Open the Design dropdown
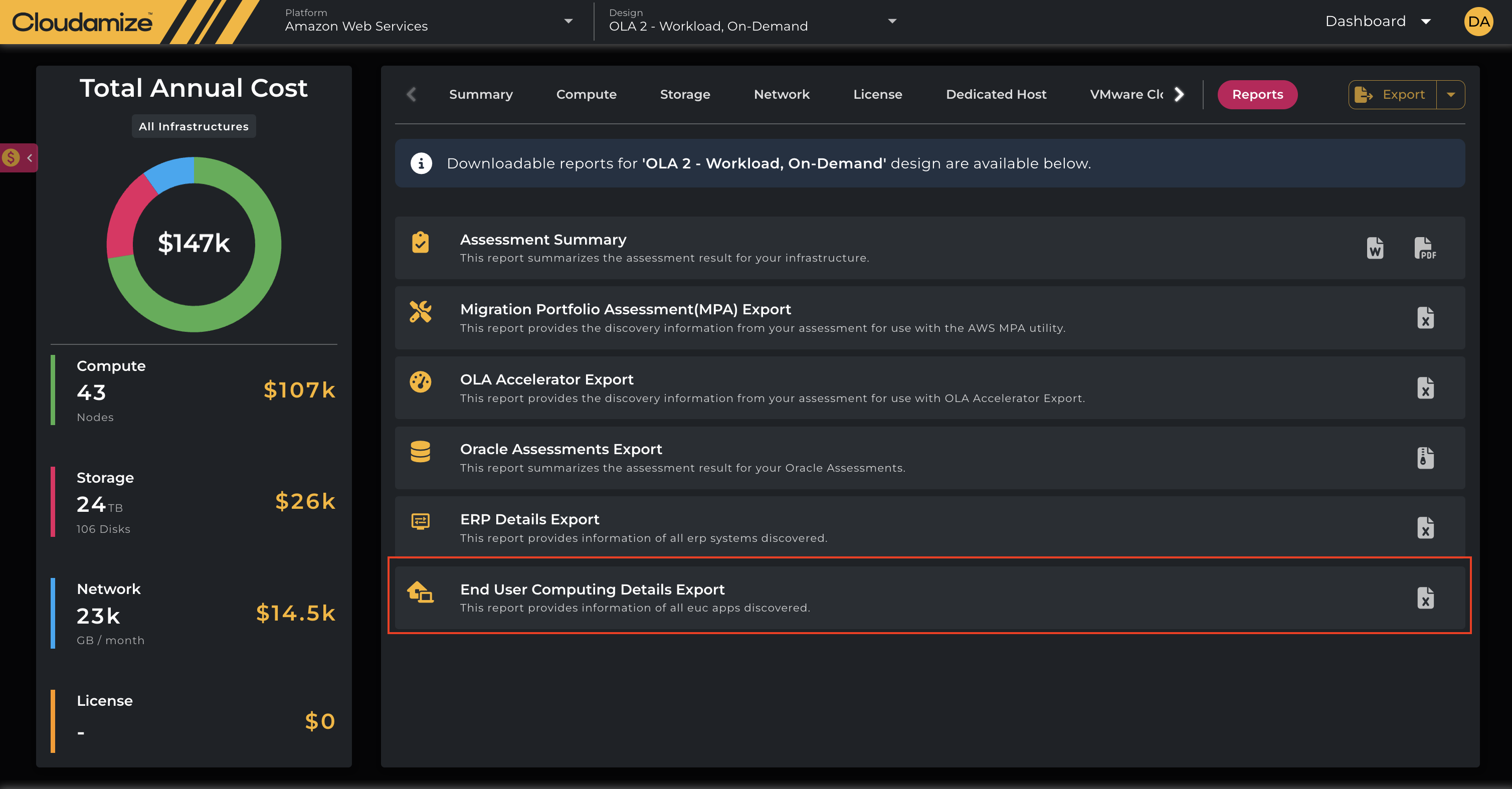 (752, 21)
